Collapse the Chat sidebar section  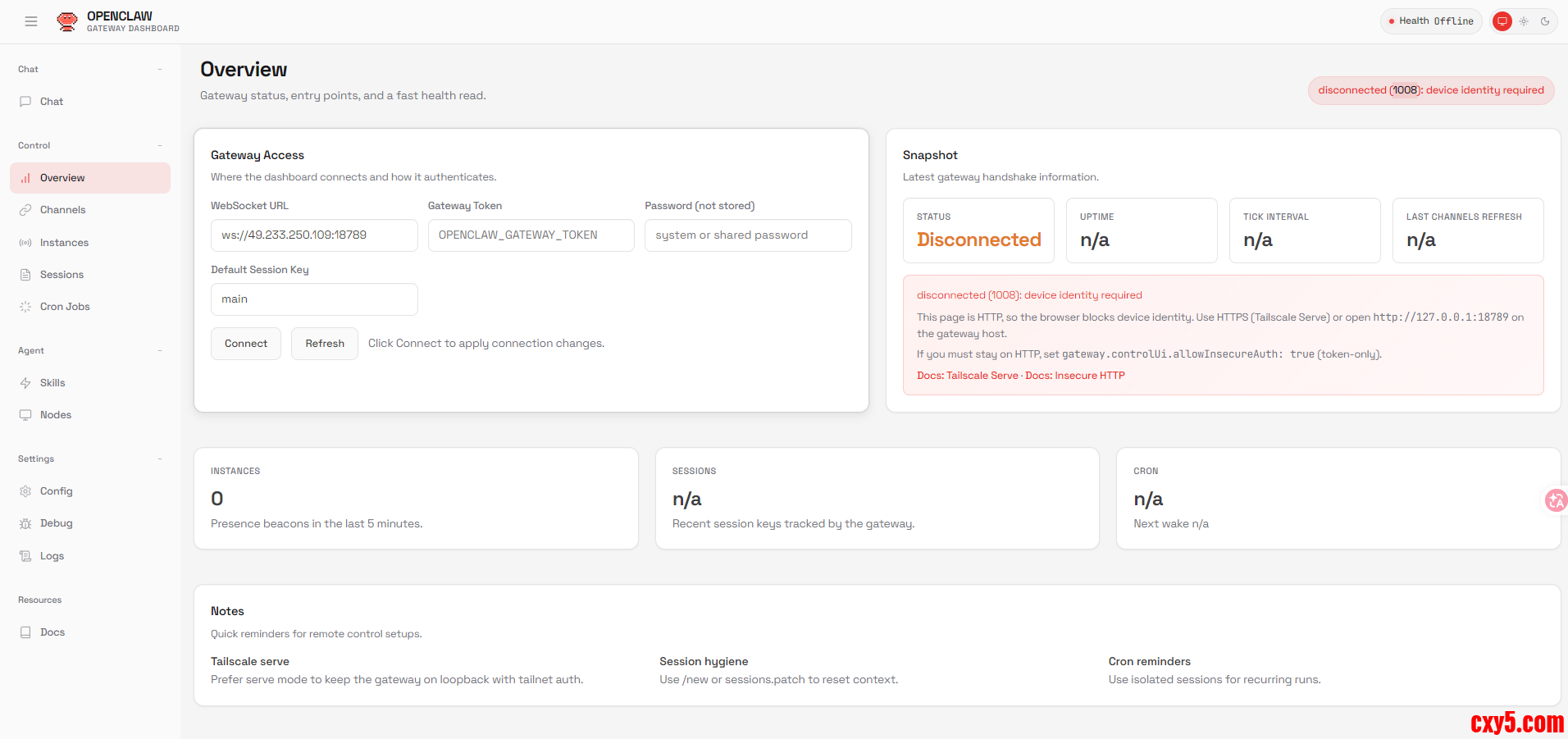click(x=160, y=70)
